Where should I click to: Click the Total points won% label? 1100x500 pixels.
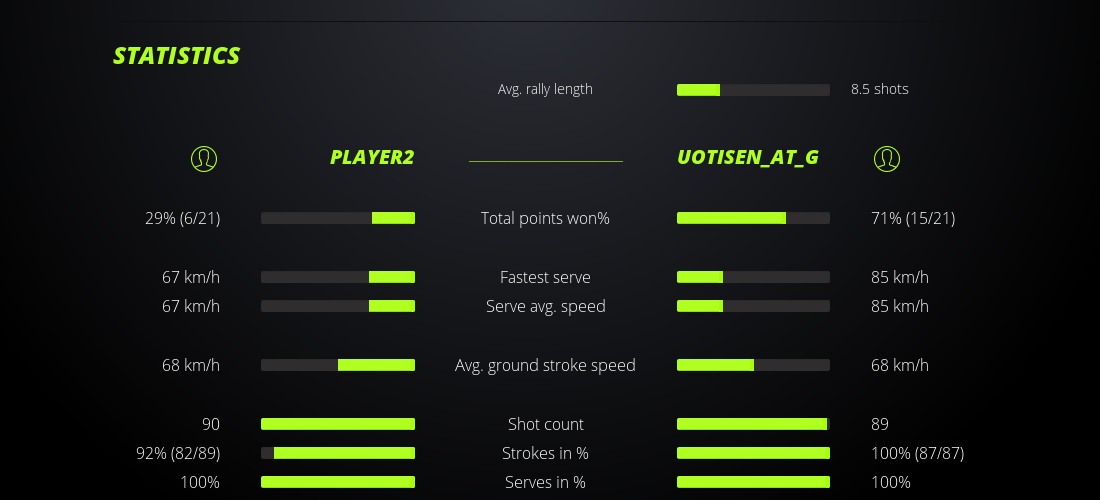coord(545,218)
